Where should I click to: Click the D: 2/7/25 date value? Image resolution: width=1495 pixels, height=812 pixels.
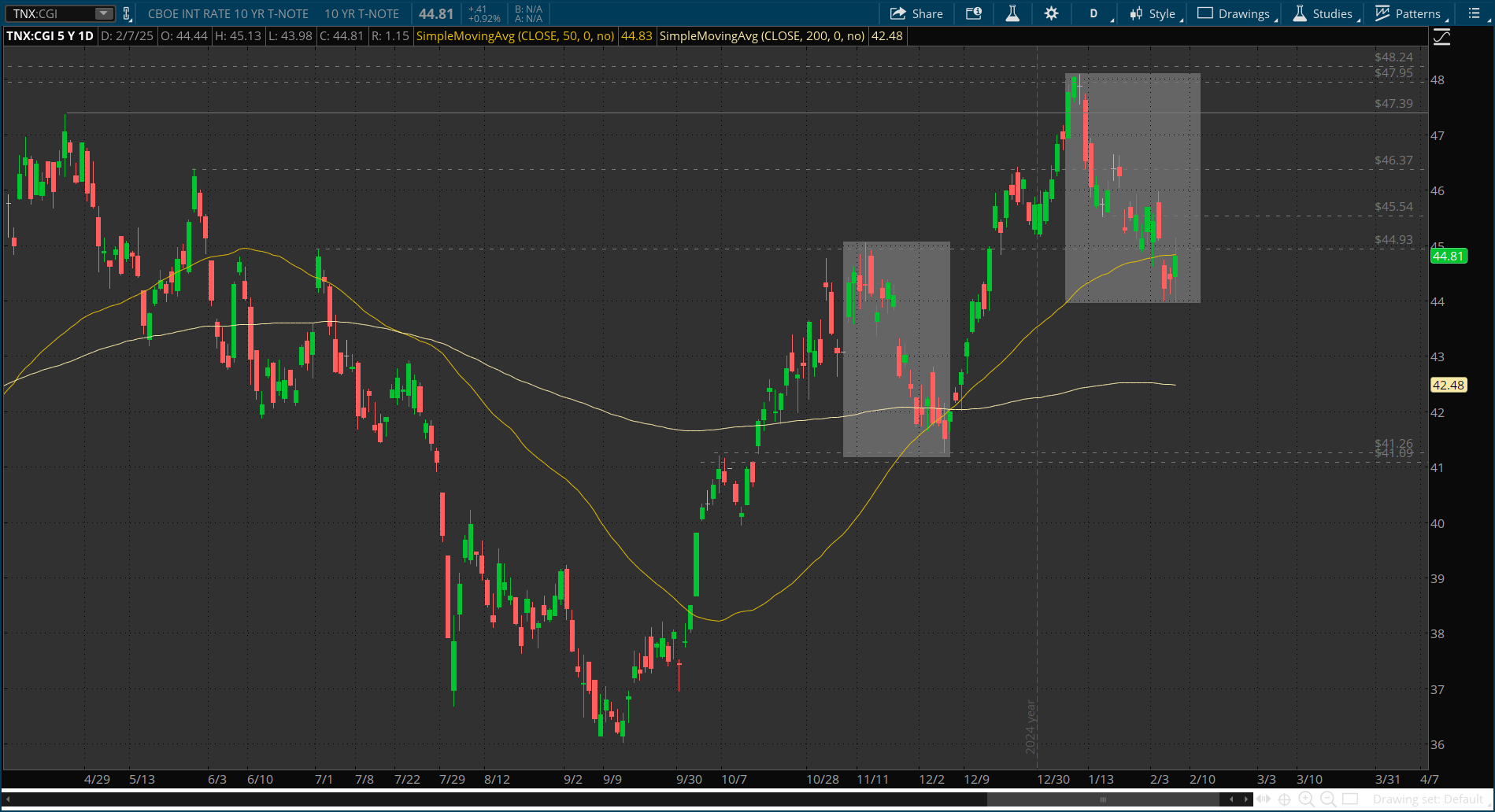[127, 35]
